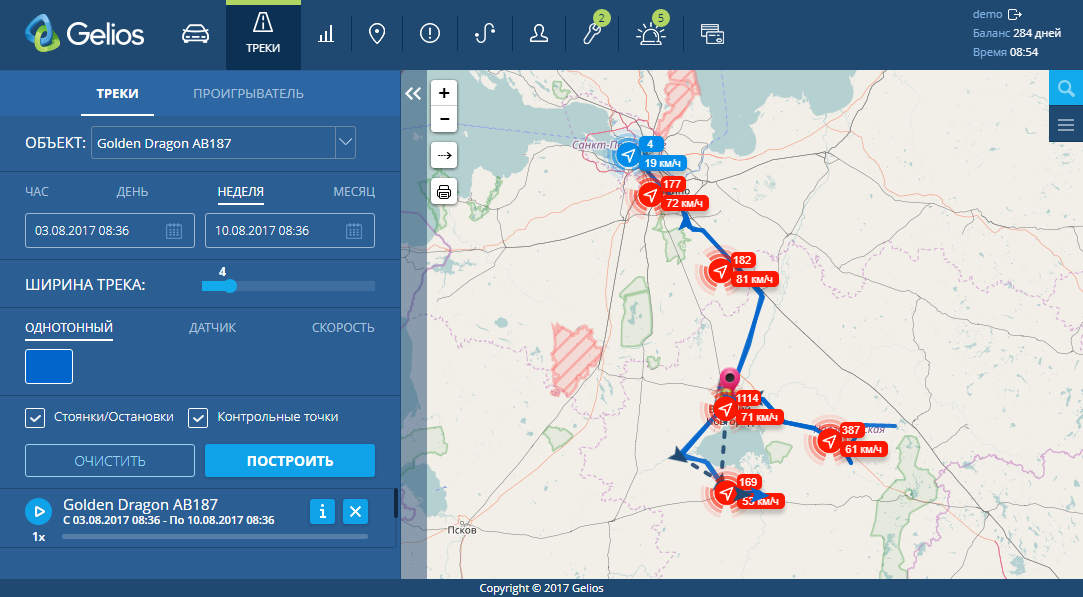The image size is (1083, 597).
Task: Toggle the Стоянки/Остановки checkbox
Action: click(35, 417)
